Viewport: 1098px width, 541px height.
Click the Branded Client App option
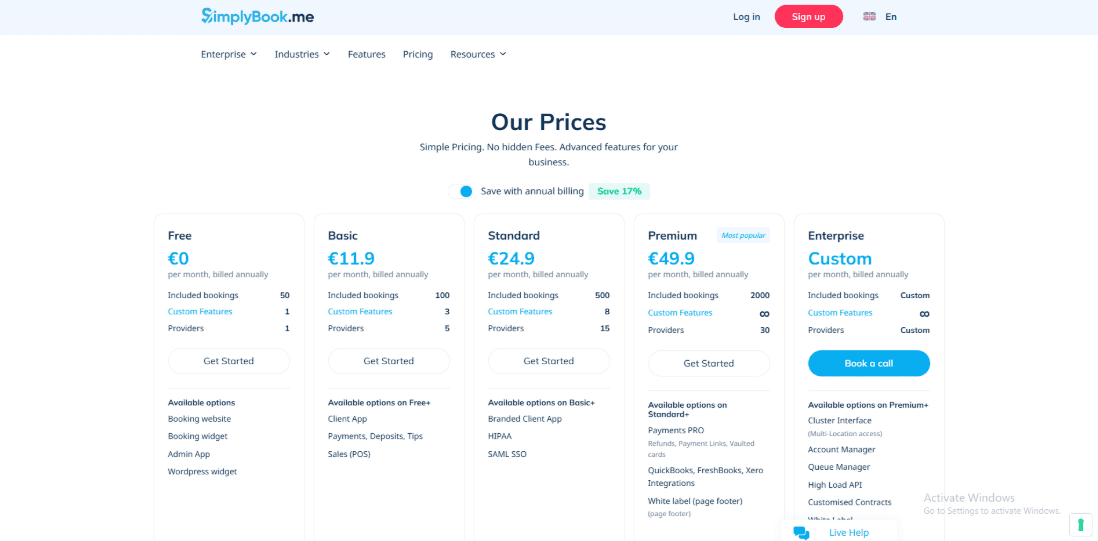[x=525, y=419]
